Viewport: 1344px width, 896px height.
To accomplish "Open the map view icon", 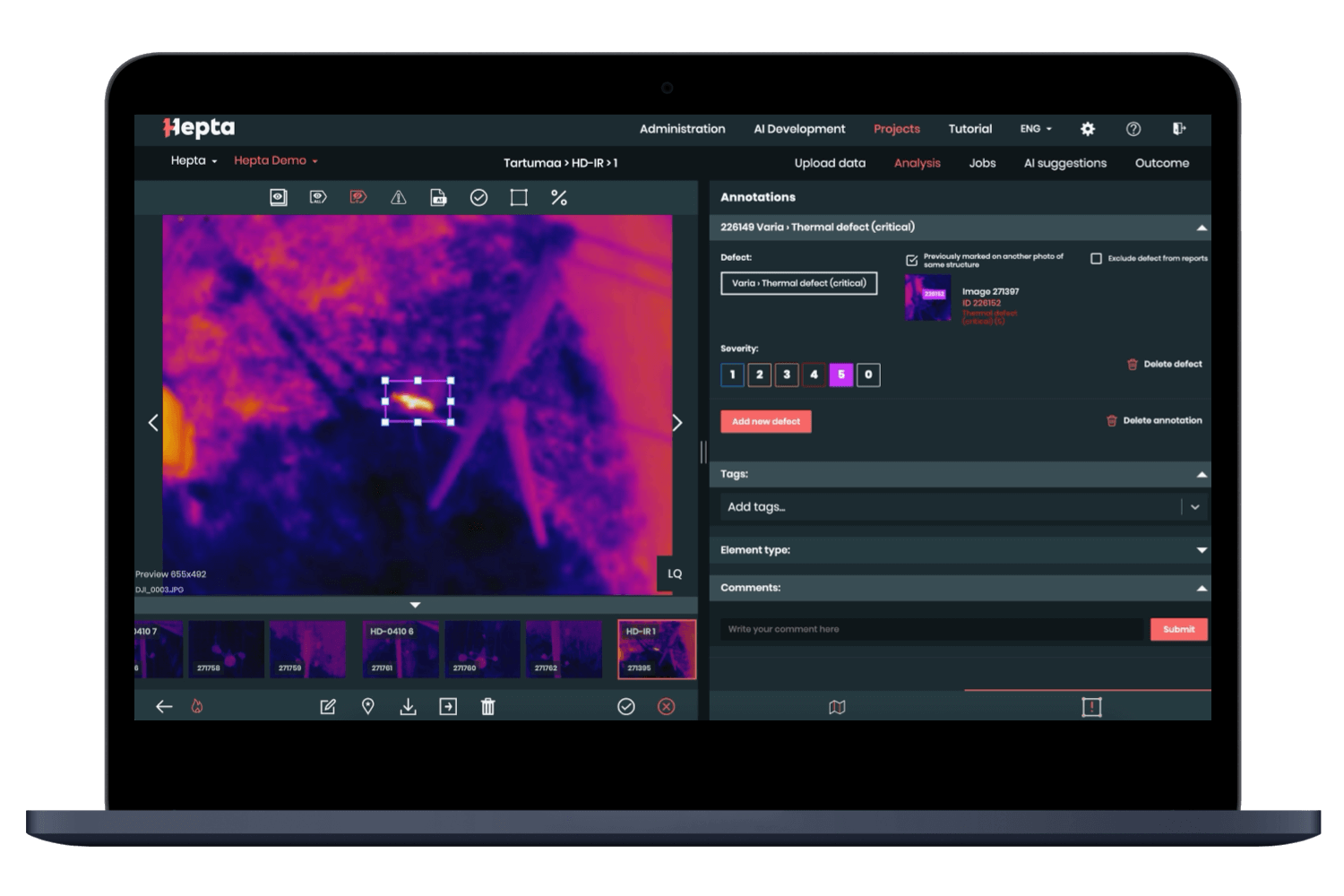I will point(837,707).
